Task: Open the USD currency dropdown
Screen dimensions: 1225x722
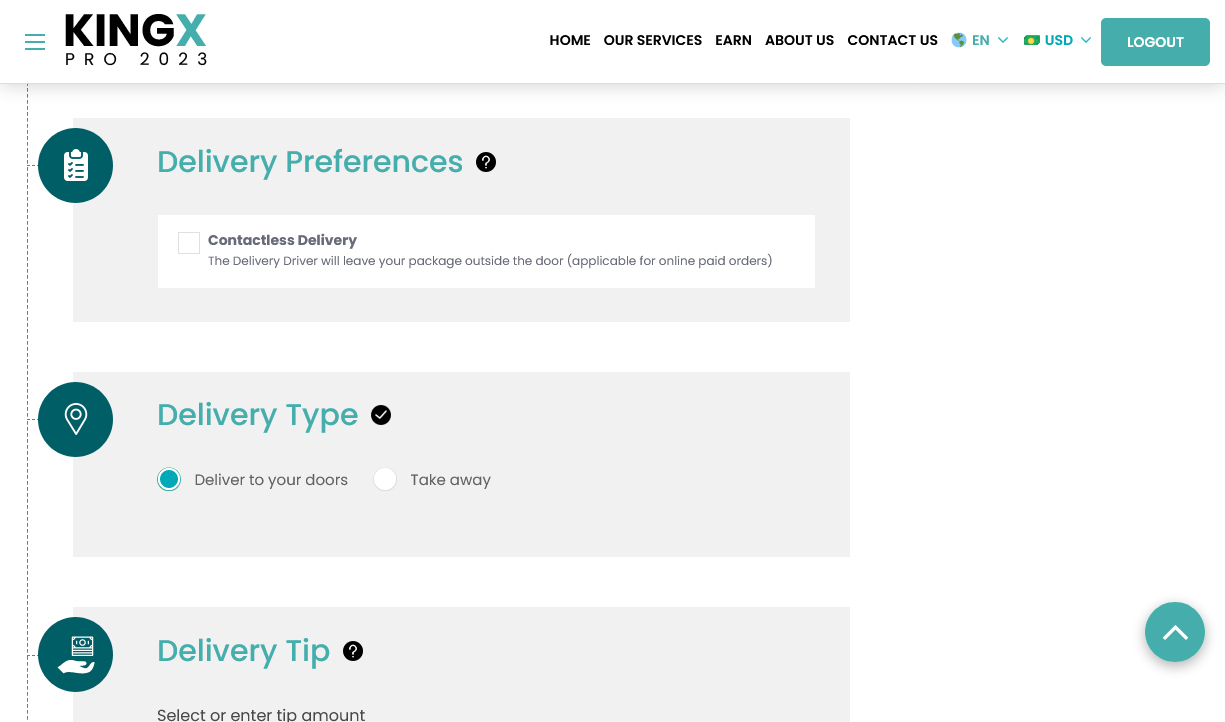Action: 1057,41
